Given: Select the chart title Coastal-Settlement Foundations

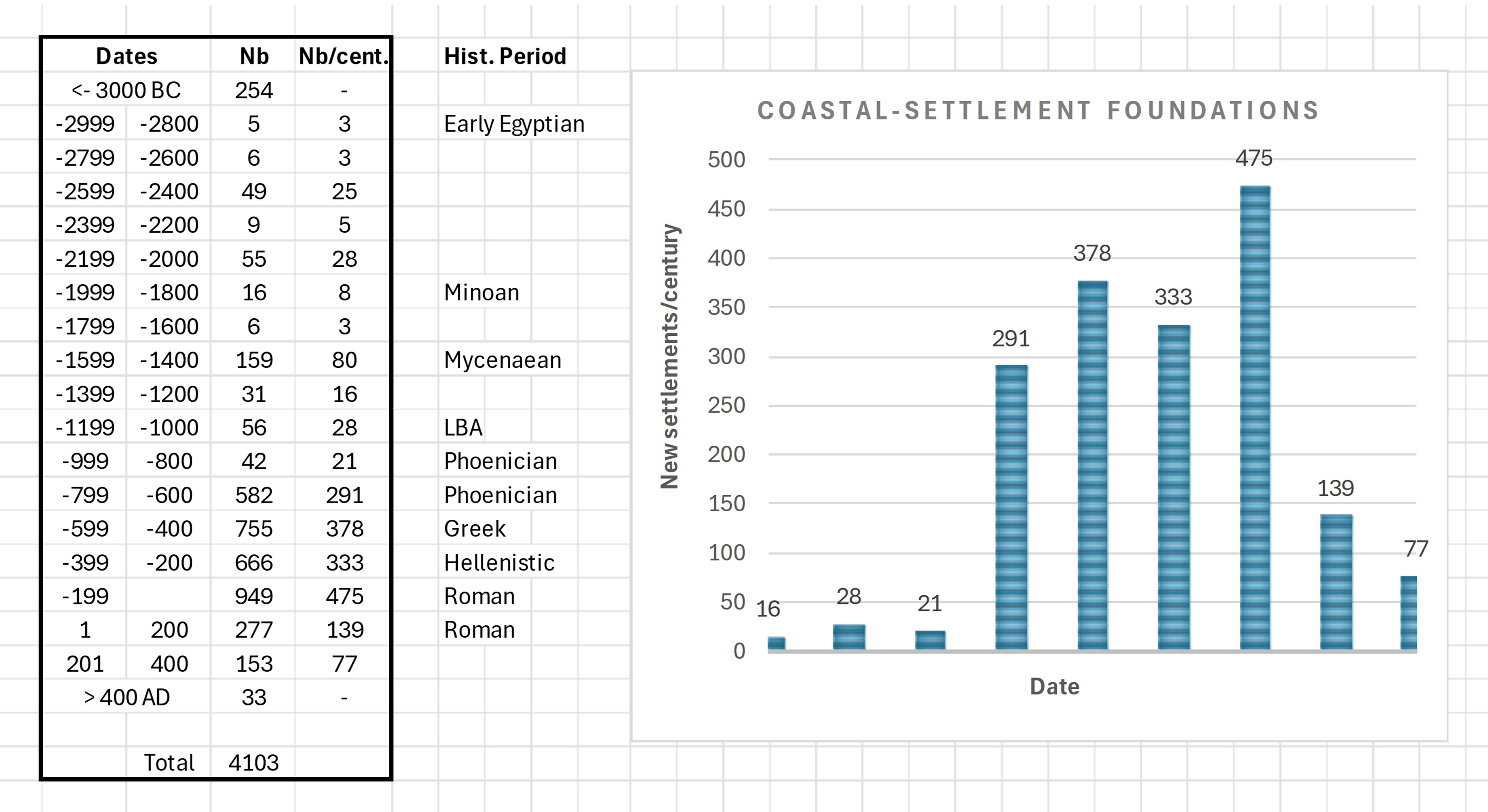Looking at the screenshot, I should (1038, 110).
